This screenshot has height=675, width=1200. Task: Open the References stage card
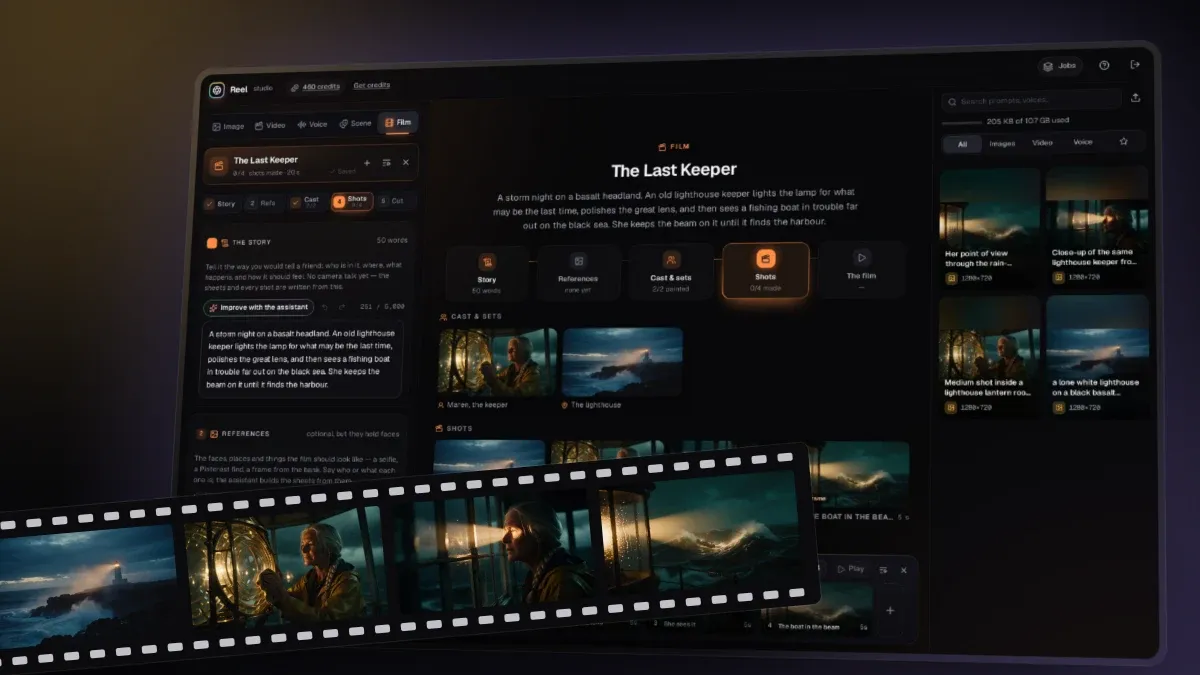point(578,271)
